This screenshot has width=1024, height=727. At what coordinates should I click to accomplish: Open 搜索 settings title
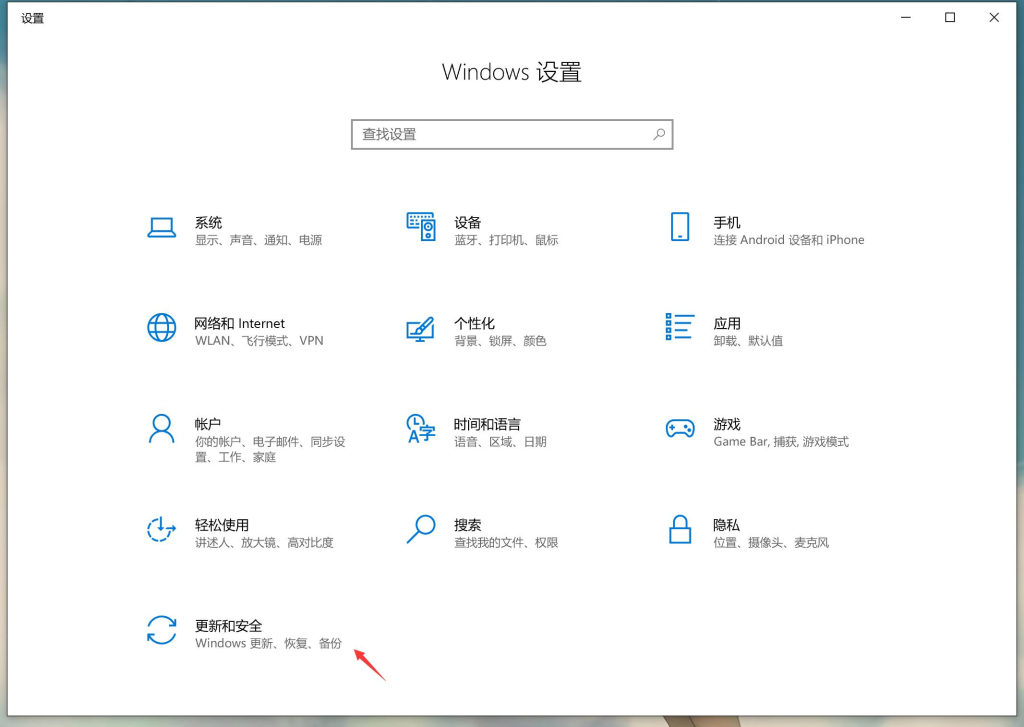tap(468, 525)
